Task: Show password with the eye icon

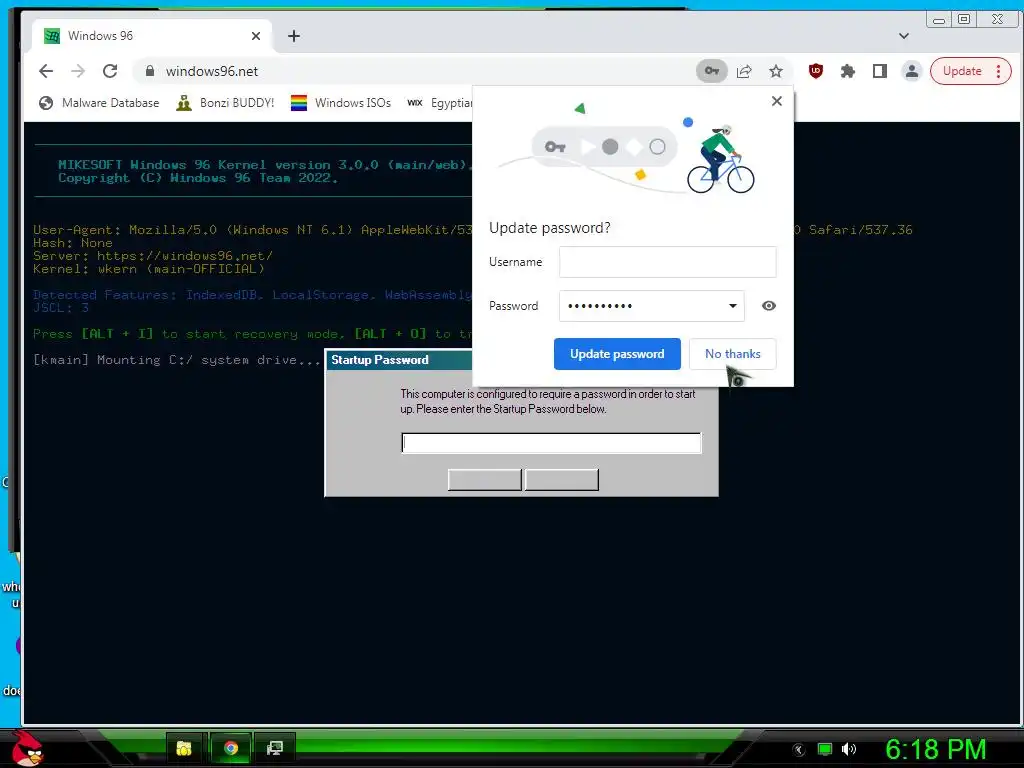Action: click(769, 306)
